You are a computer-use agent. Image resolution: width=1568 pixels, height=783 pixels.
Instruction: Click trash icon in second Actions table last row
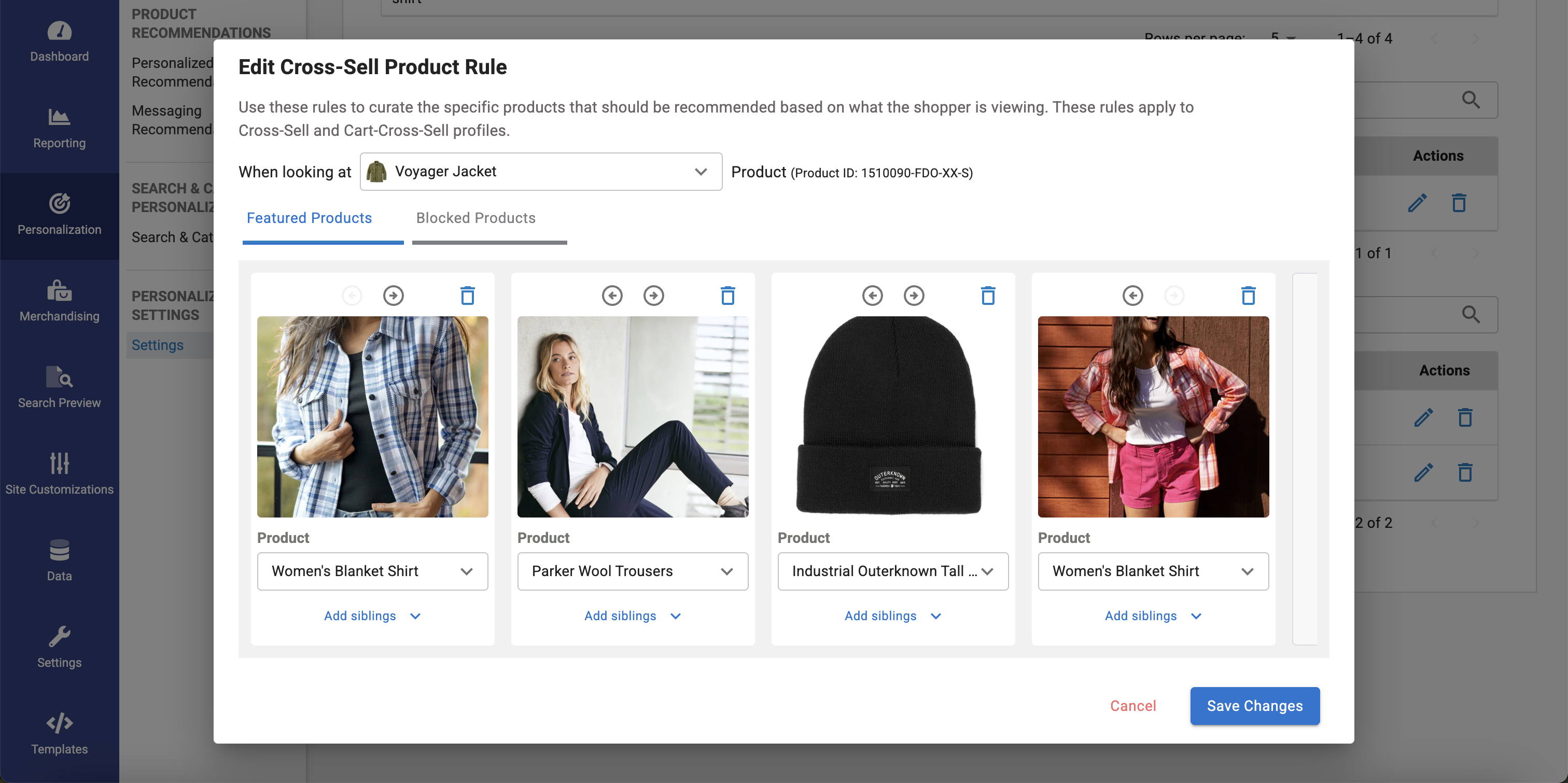click(x=1465, y=472)
